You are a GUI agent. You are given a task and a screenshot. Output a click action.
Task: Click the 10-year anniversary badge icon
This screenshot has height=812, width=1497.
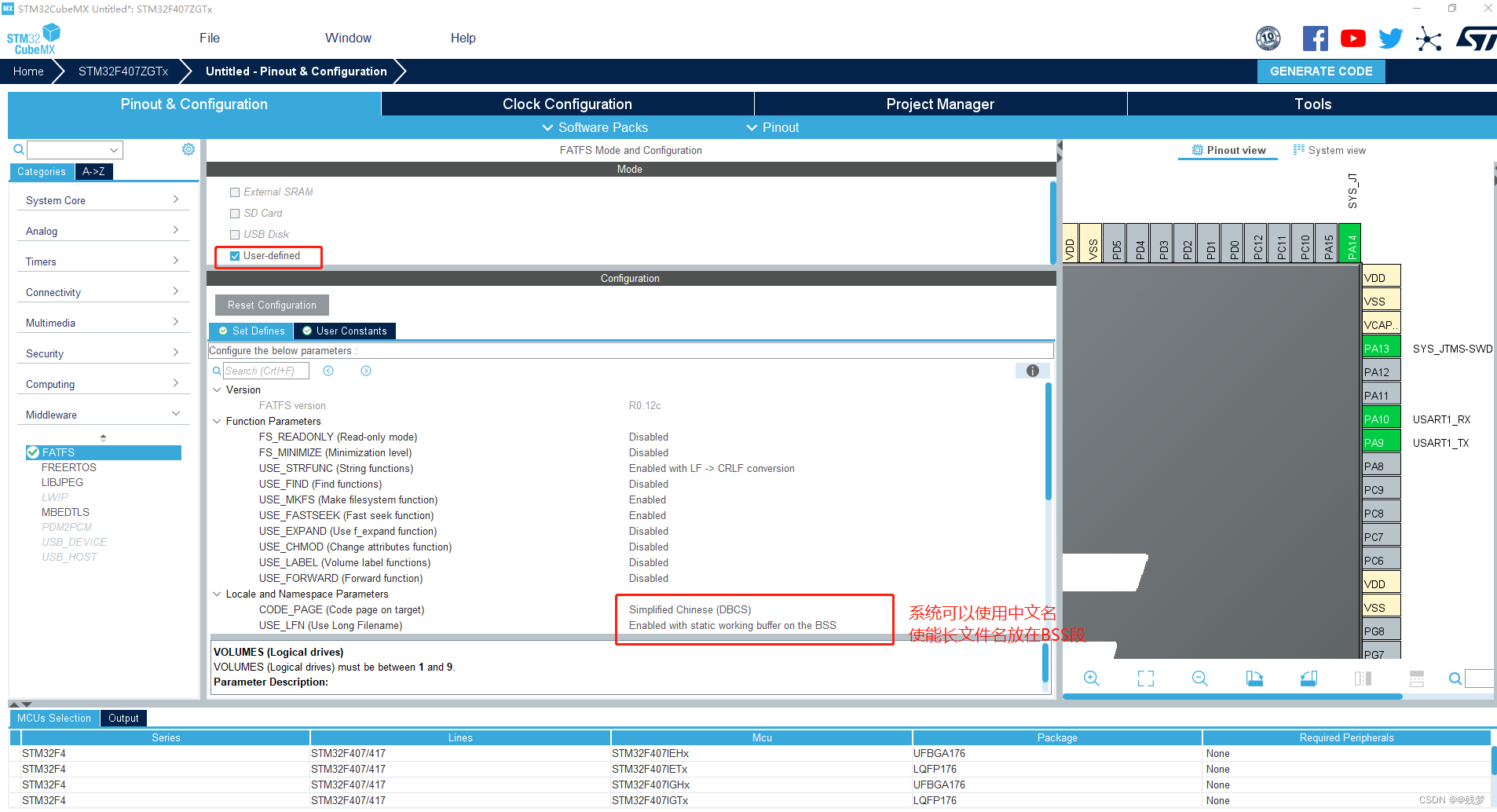click(x=1268, y=38)
